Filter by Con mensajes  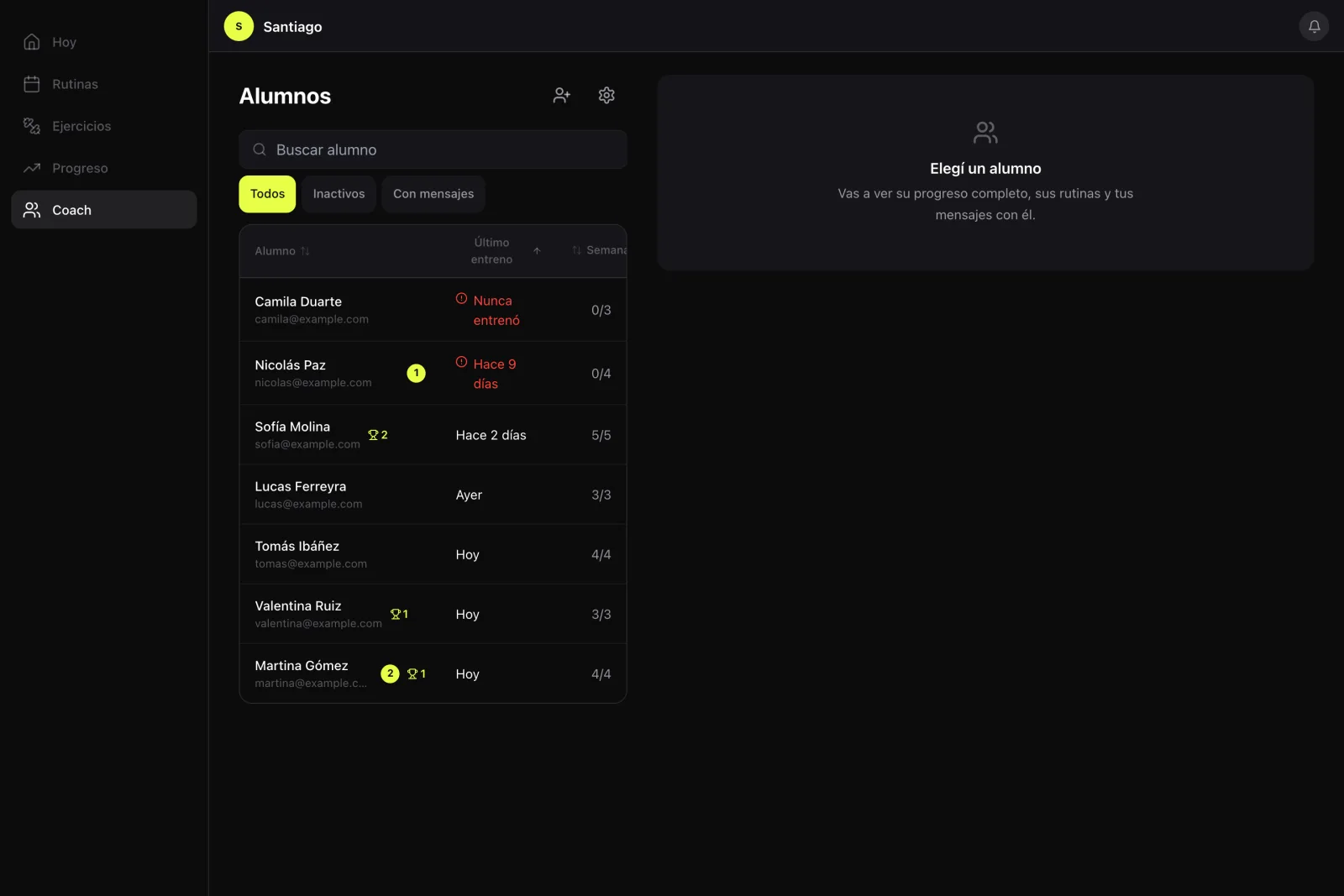point(433,194)
